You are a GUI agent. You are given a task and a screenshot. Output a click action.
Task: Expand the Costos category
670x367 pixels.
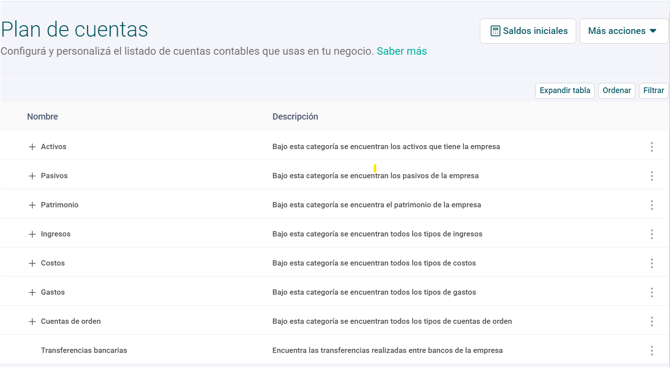[32, 263]
